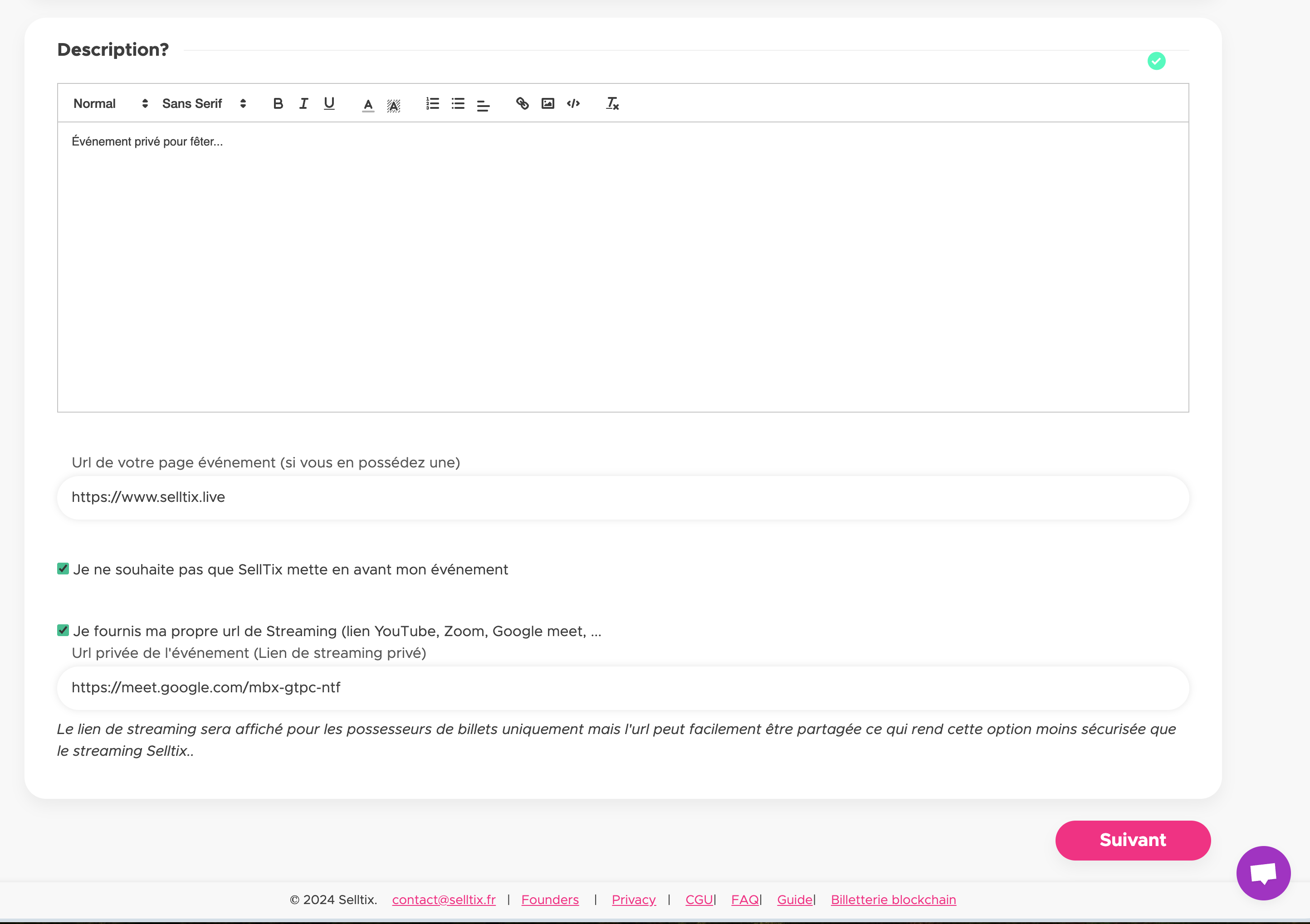This screenshot has width=1310, height=924.
Task: Uncheck the SellTix event promotion opt-out
Action: tap(64, 569)
